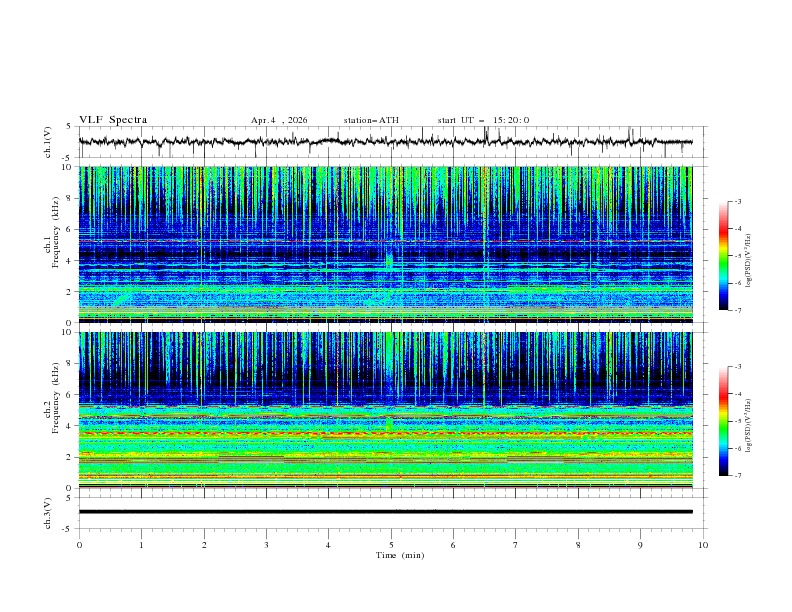The image size is (792, 612).
Task: Click the time axis tick label '5'
Action: tap(391, 545)
